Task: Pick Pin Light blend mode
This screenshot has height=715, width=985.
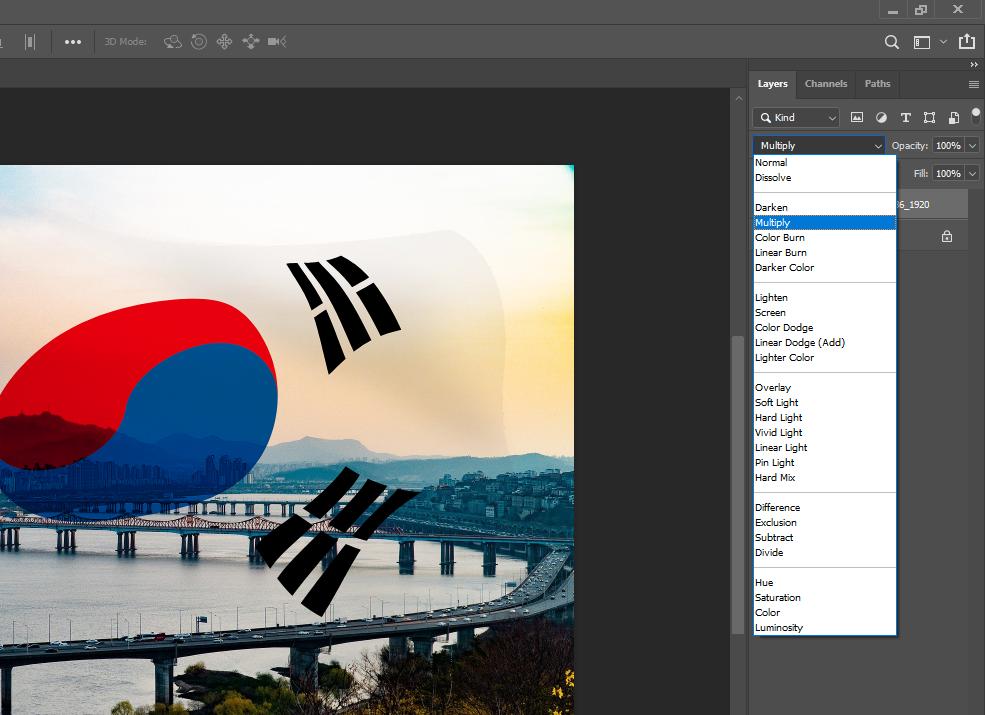Action: coord(824,462)
